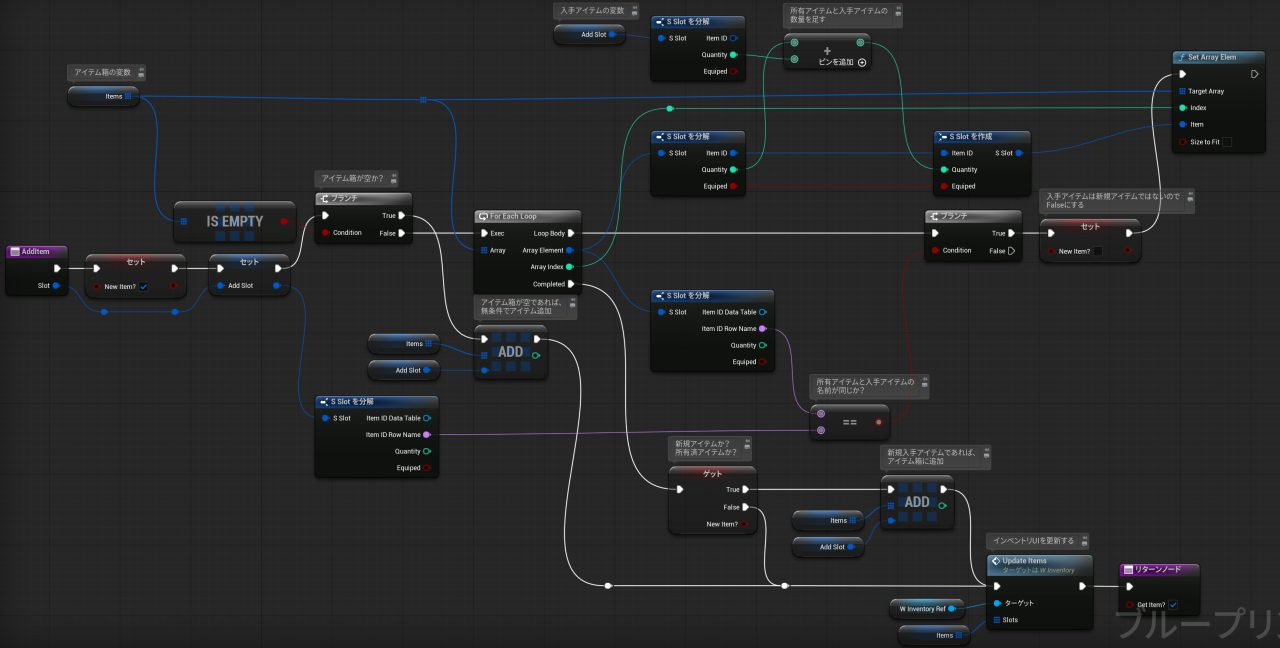Click the Array Index pin on For Each Loop

(x=570, y=267)
